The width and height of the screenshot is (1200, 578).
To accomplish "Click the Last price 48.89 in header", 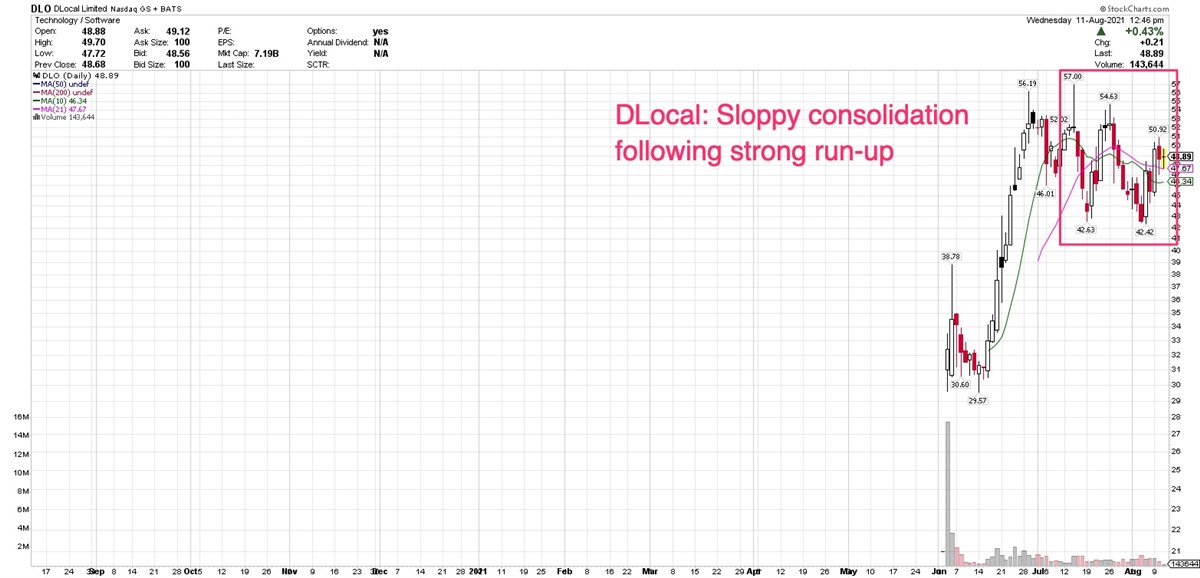I will (1154, 53).
